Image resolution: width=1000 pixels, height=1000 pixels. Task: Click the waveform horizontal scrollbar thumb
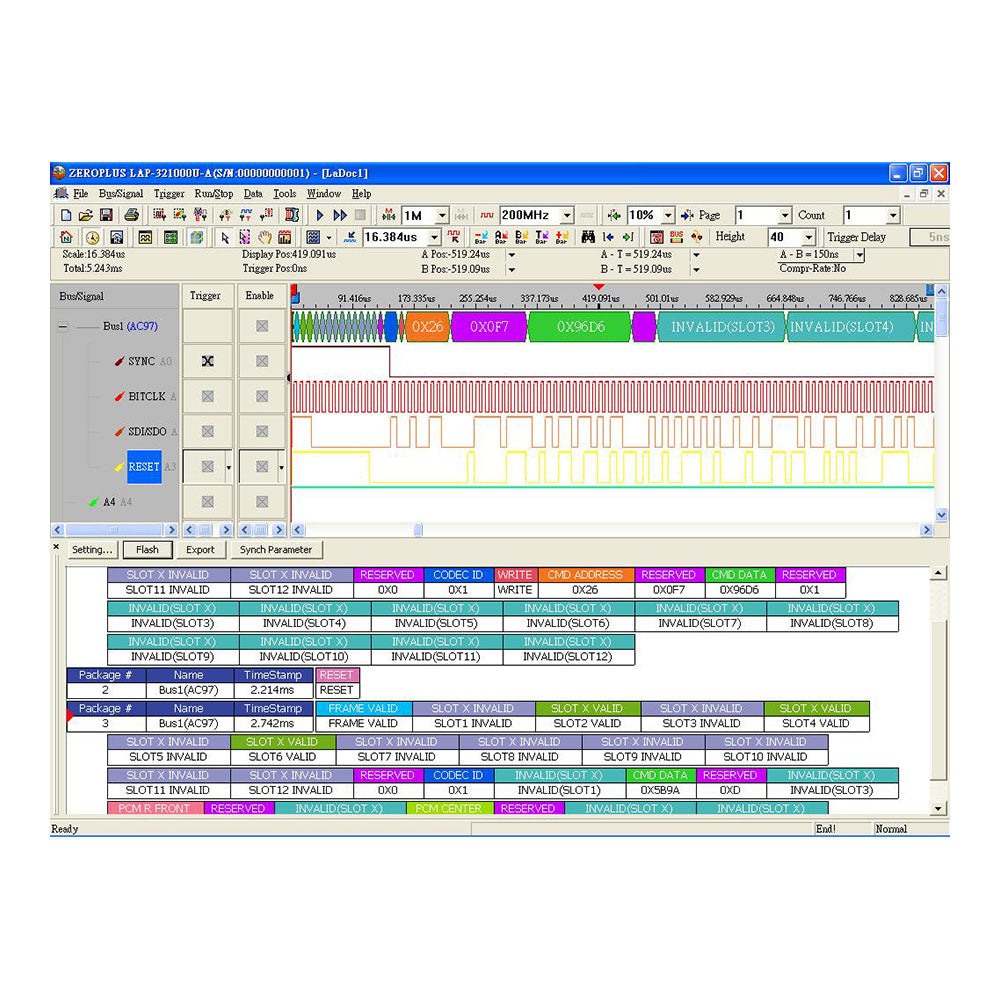click(418, 530)
